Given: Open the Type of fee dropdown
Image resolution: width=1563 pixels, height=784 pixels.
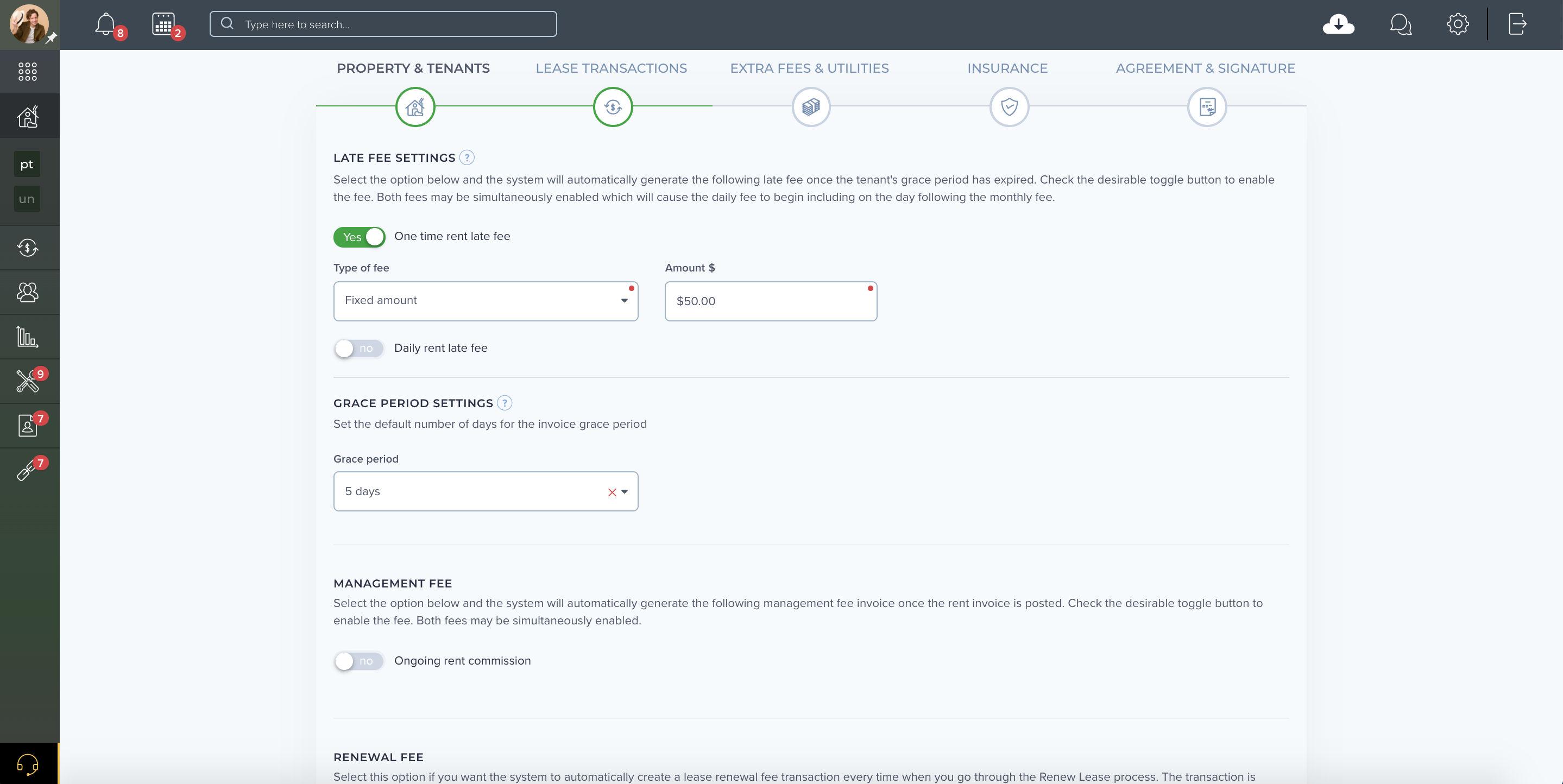Looking at the screenshot, I should (486, 301).
